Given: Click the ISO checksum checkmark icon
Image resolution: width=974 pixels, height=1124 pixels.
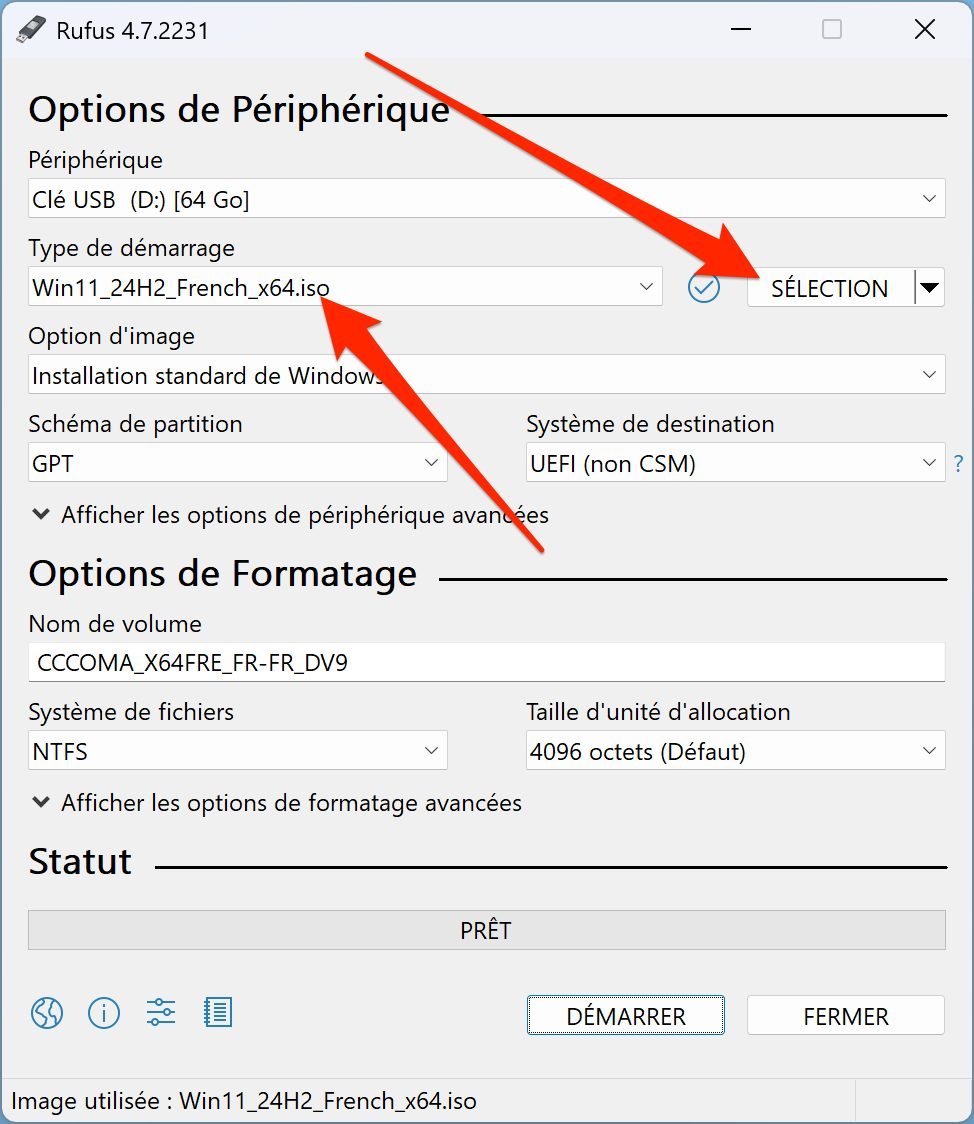Looking at the screenshot, I should (704, 287).
